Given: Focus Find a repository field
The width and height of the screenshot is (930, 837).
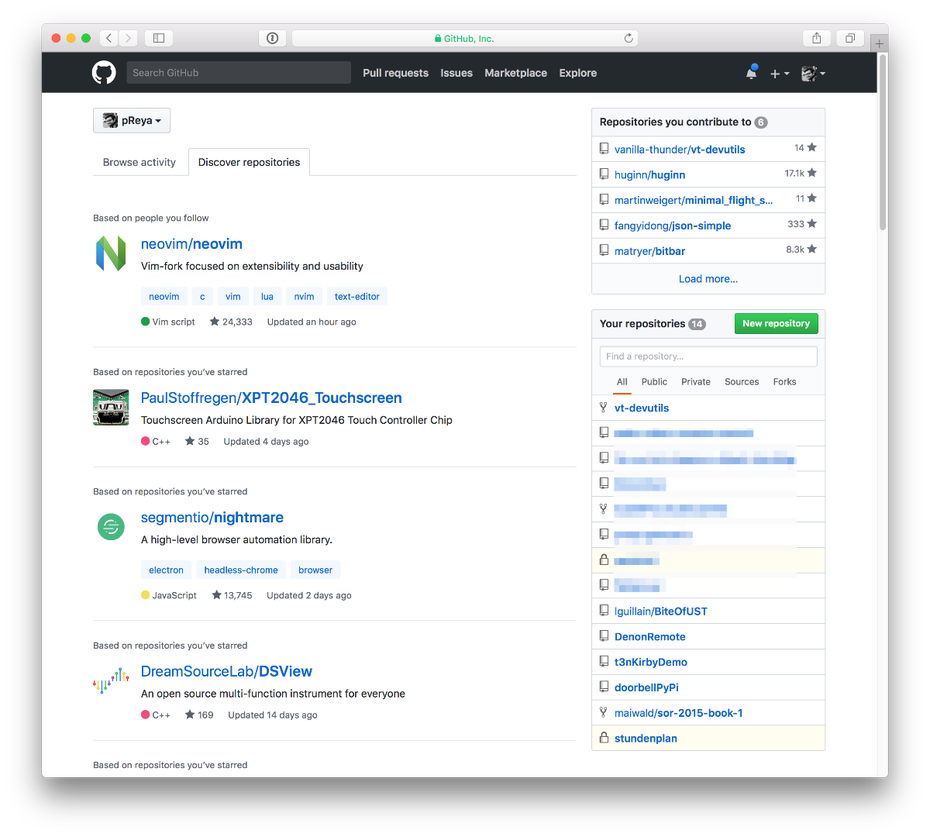Looking at the screenshot, I should [x=708, y=357].
